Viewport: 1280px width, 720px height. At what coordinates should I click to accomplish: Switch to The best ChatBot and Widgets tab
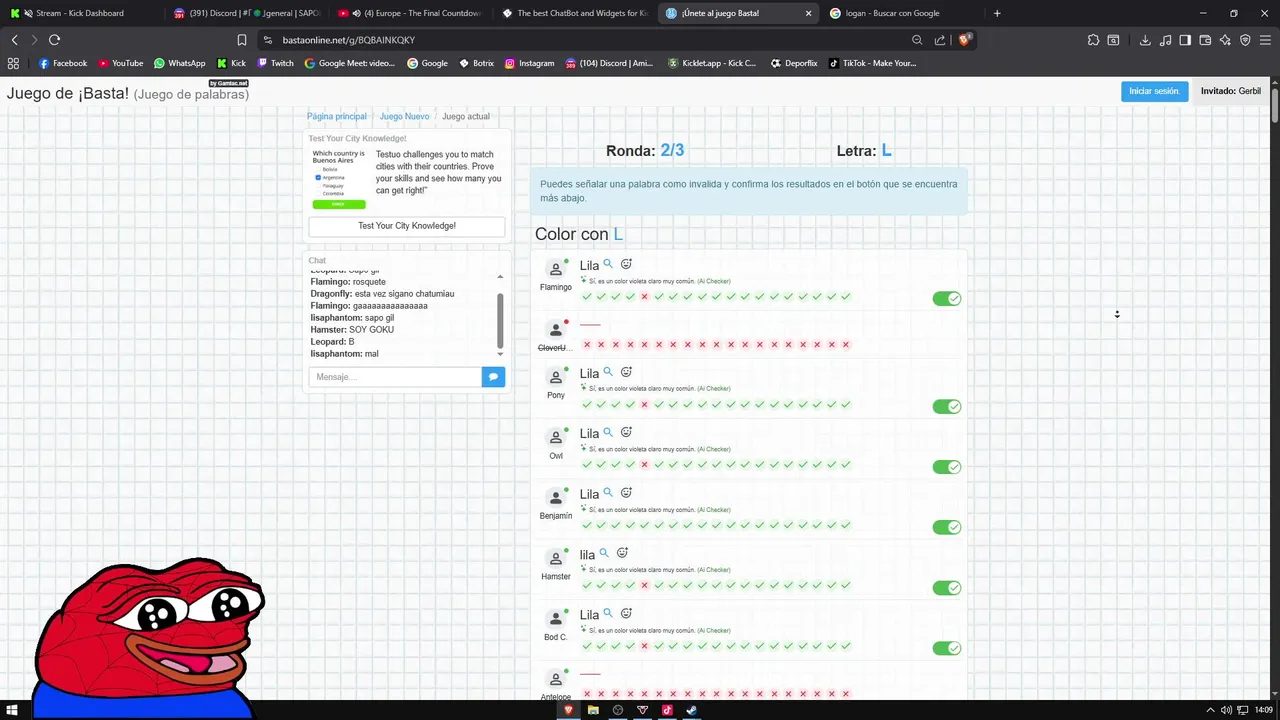coord(574,13)
